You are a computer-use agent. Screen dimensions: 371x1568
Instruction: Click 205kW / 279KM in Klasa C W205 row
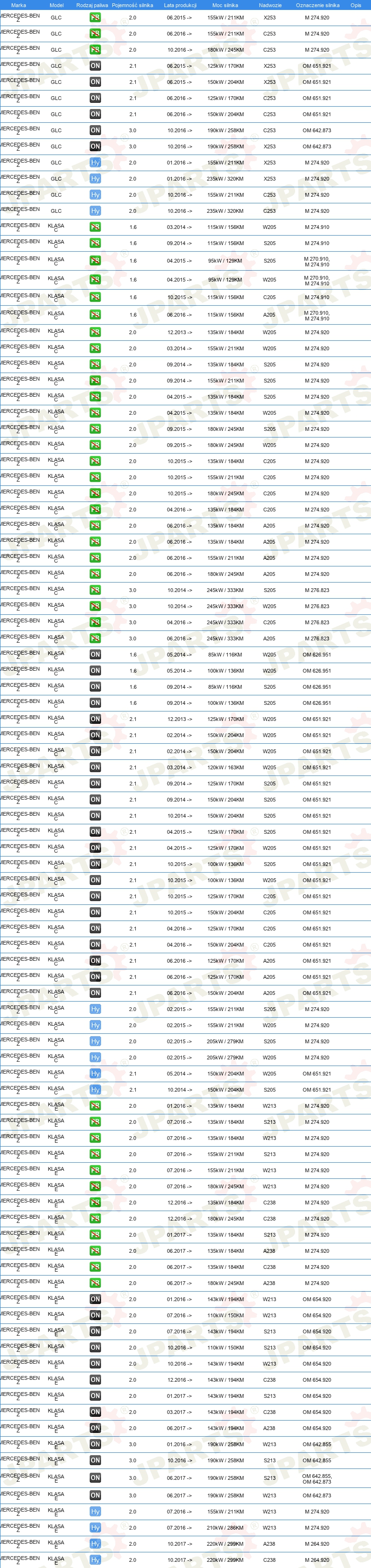(x=225, y=1057)
